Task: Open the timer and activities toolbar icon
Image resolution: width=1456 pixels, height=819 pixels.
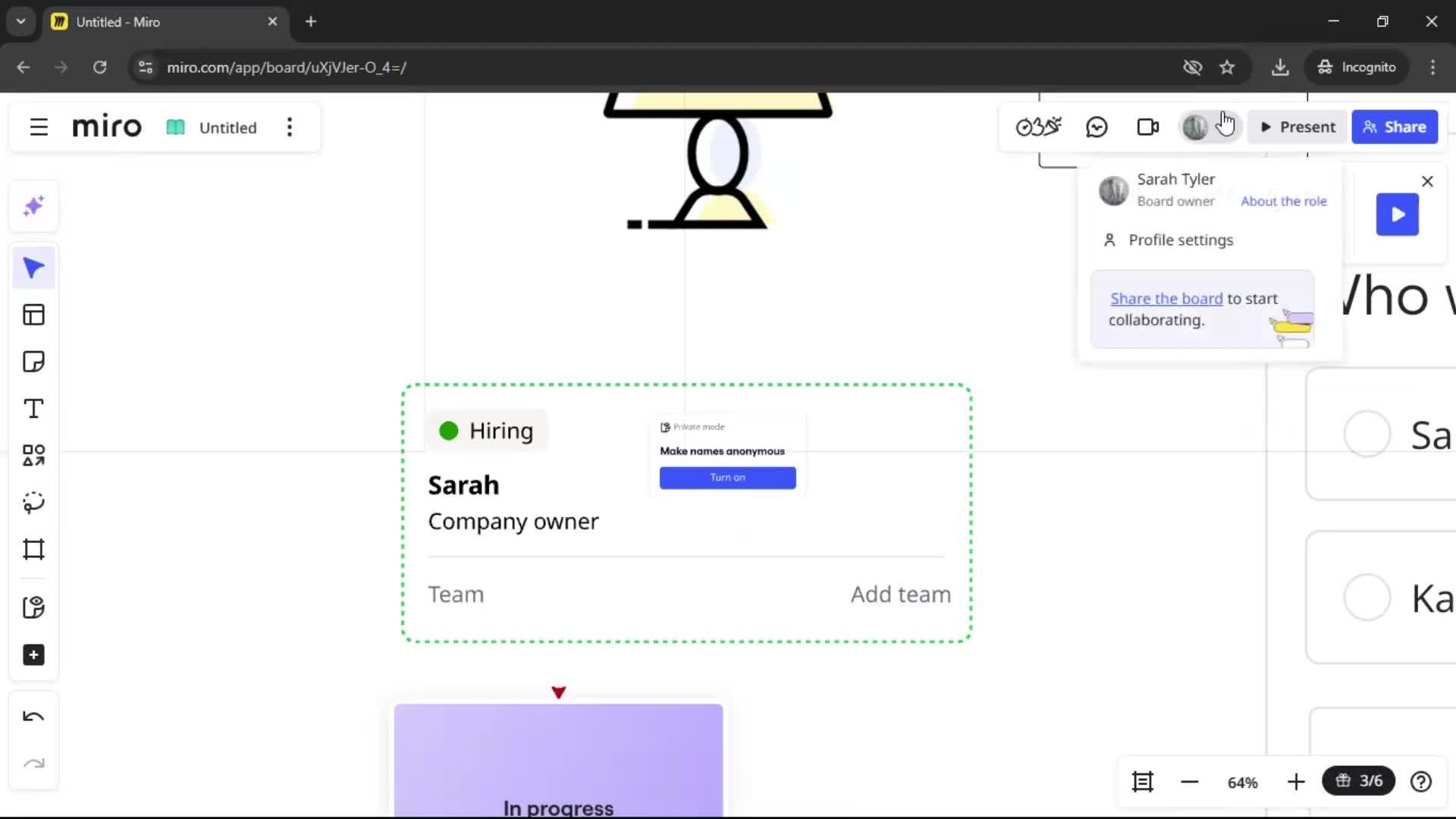Action: point(1038,127)
